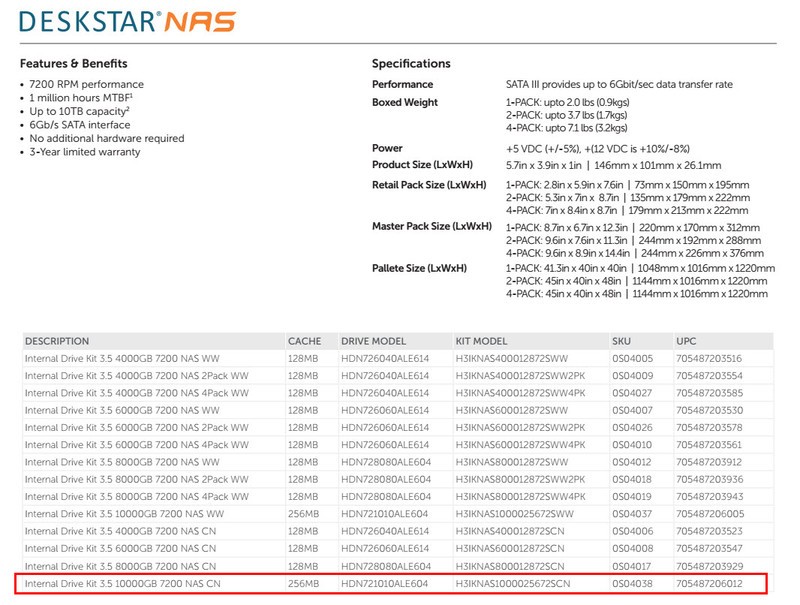Viewport: 800px width, 605px height.
Task: Click '+5 VDC (+/-5%)' power value
Action: 543,149
